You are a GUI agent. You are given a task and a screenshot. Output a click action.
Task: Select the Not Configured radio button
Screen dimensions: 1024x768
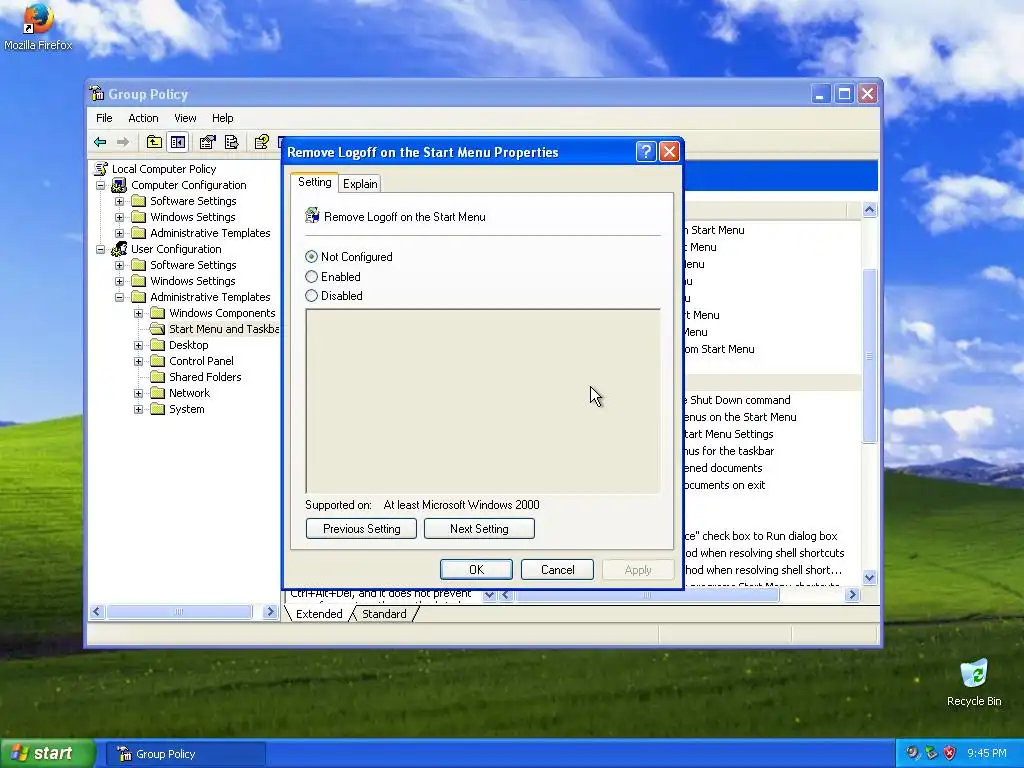pyautogui.click(x=312, y=257)
